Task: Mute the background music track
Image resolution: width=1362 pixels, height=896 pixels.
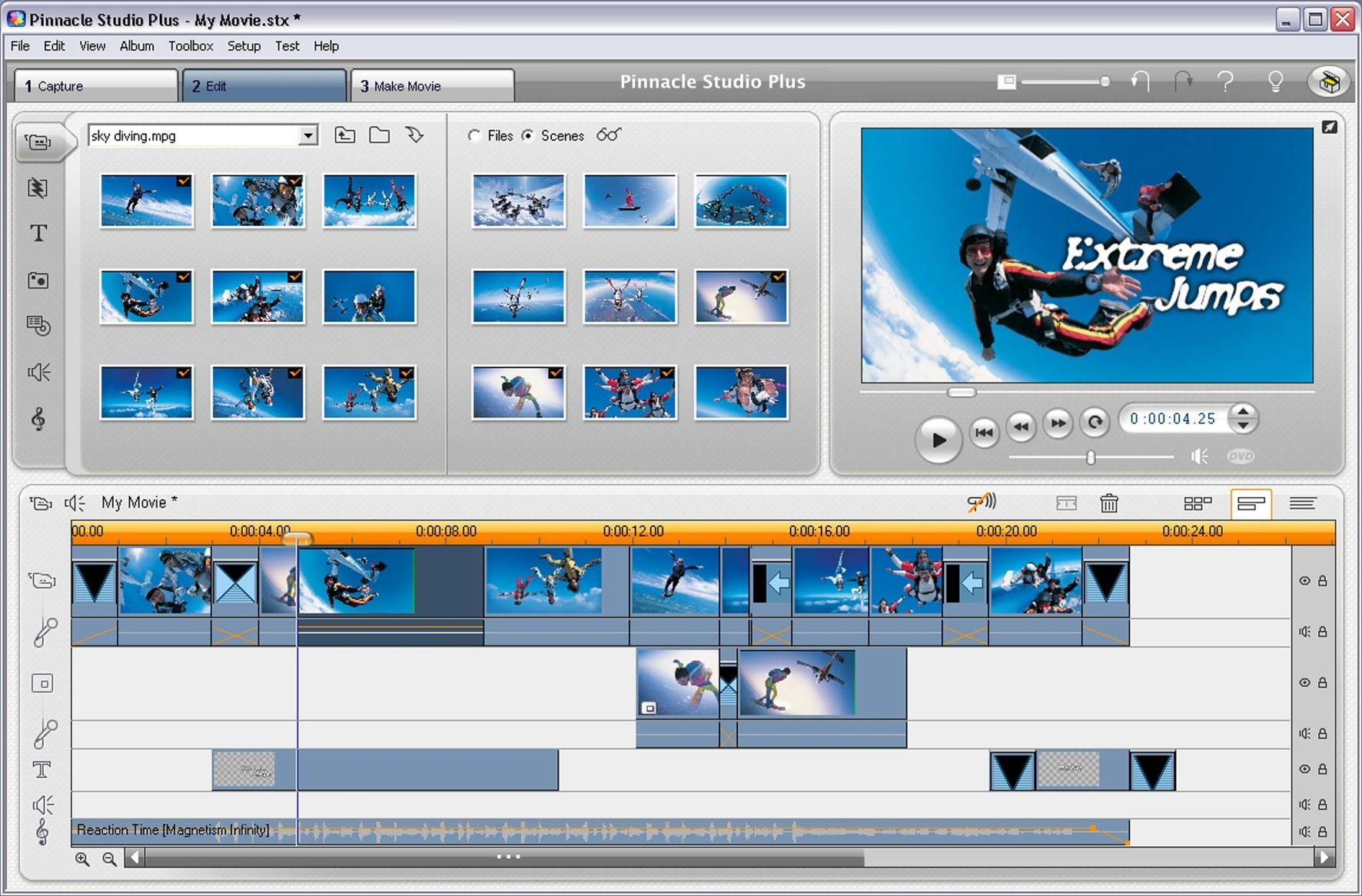Action: click(1304, 831)
